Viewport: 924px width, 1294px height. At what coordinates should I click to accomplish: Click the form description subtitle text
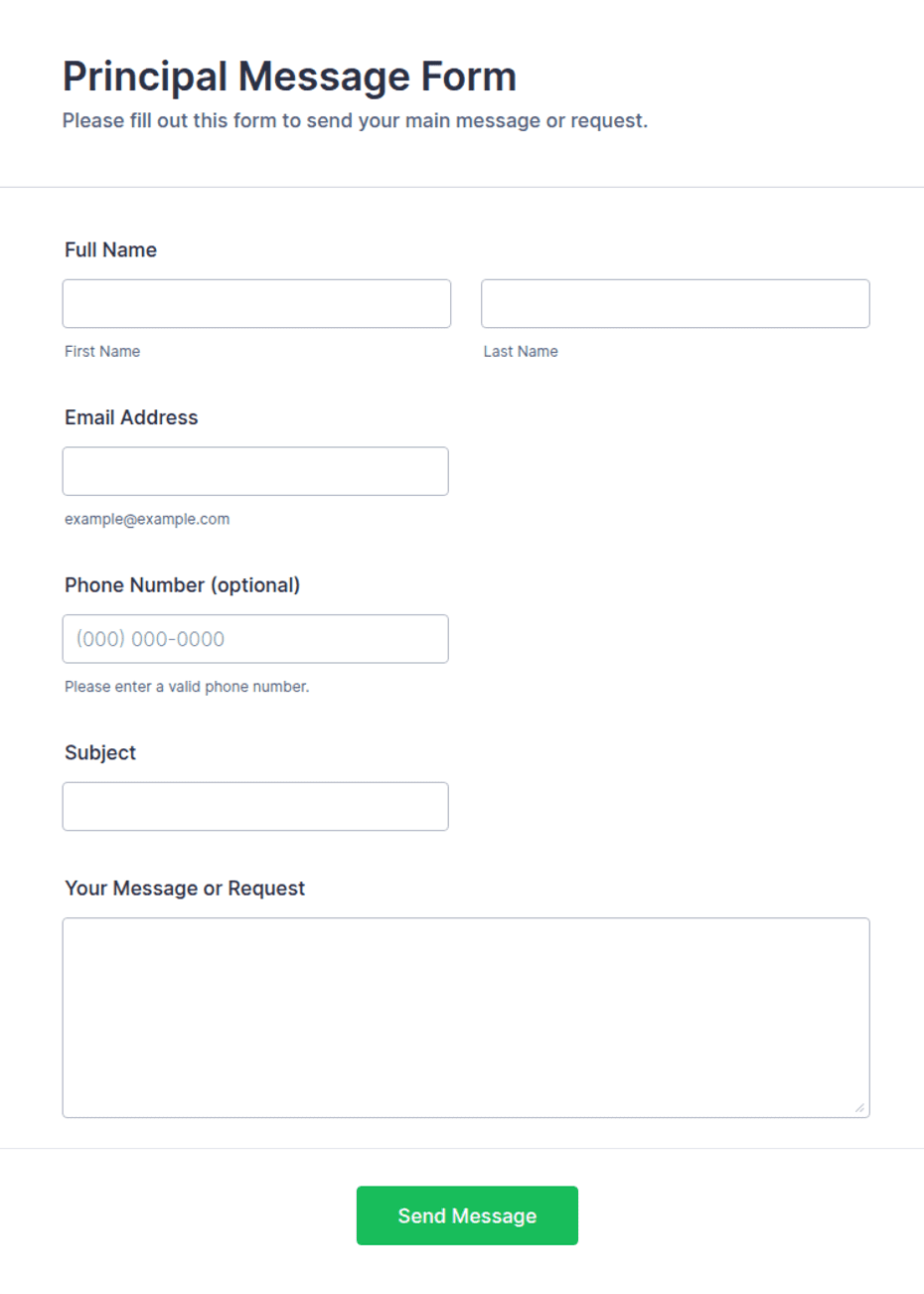355,120
